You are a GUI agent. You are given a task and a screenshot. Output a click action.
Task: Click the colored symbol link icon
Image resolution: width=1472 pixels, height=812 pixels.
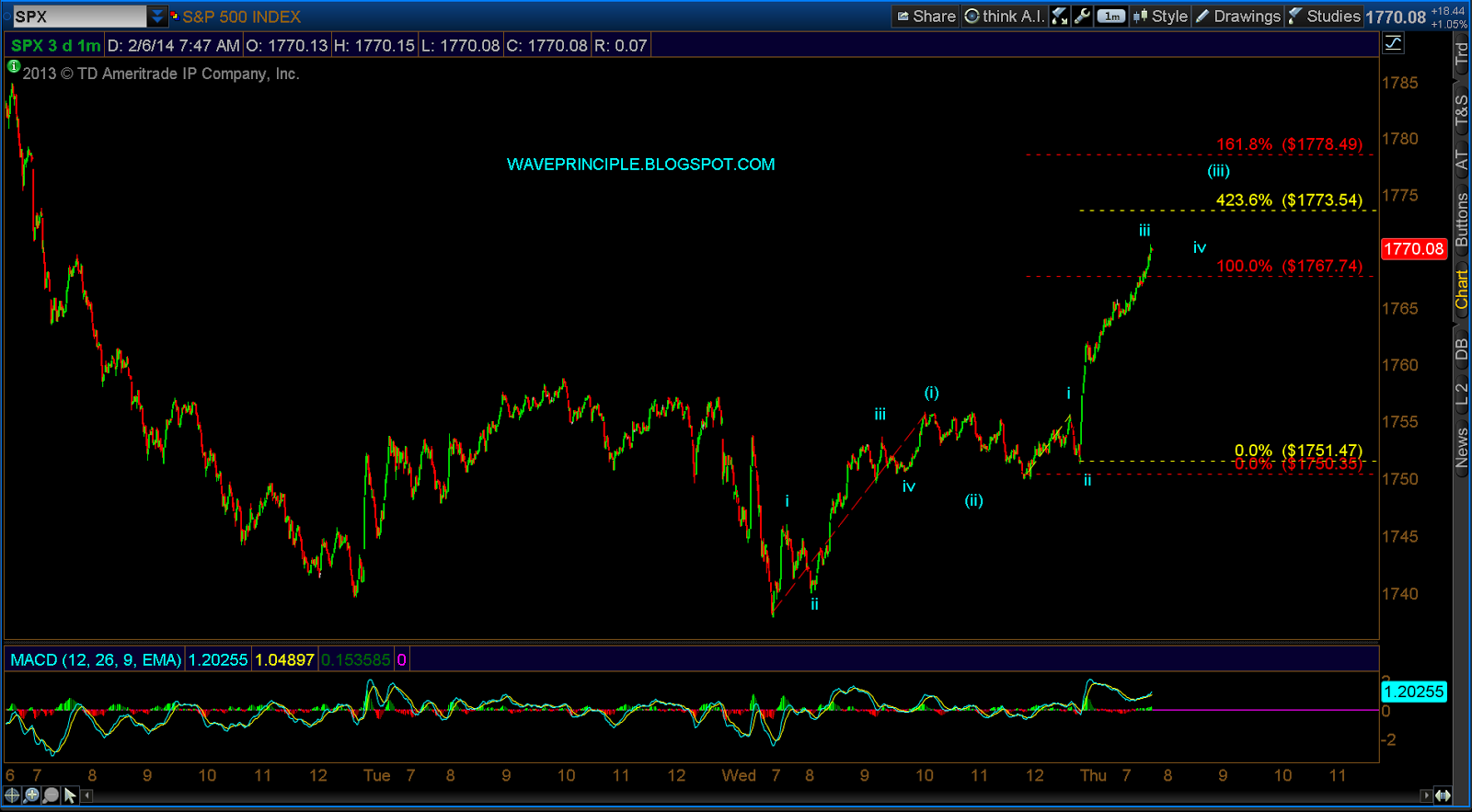pyautogui.click(x=174, y=16)
